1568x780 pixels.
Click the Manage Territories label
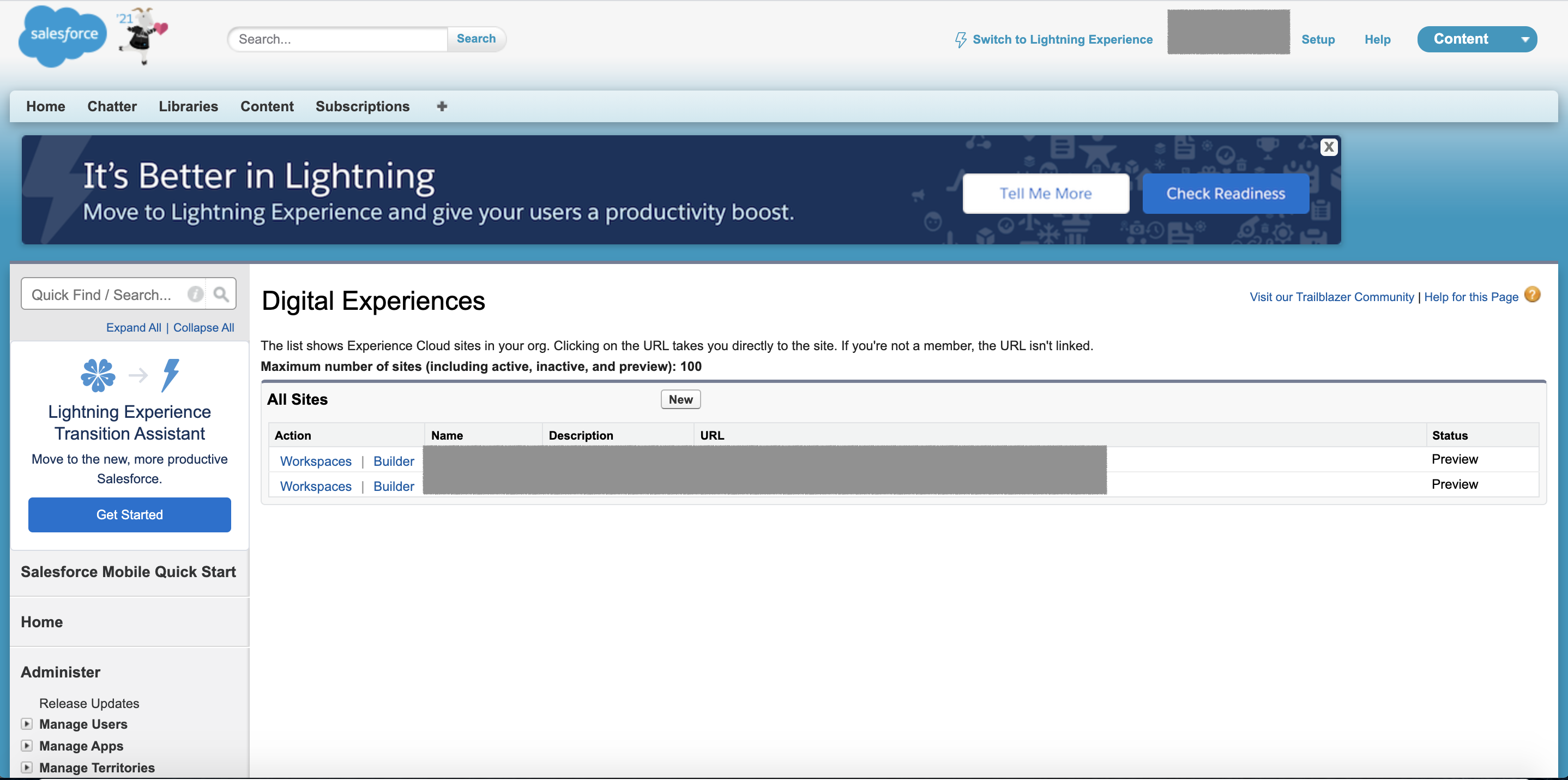(x=97, y=768)
